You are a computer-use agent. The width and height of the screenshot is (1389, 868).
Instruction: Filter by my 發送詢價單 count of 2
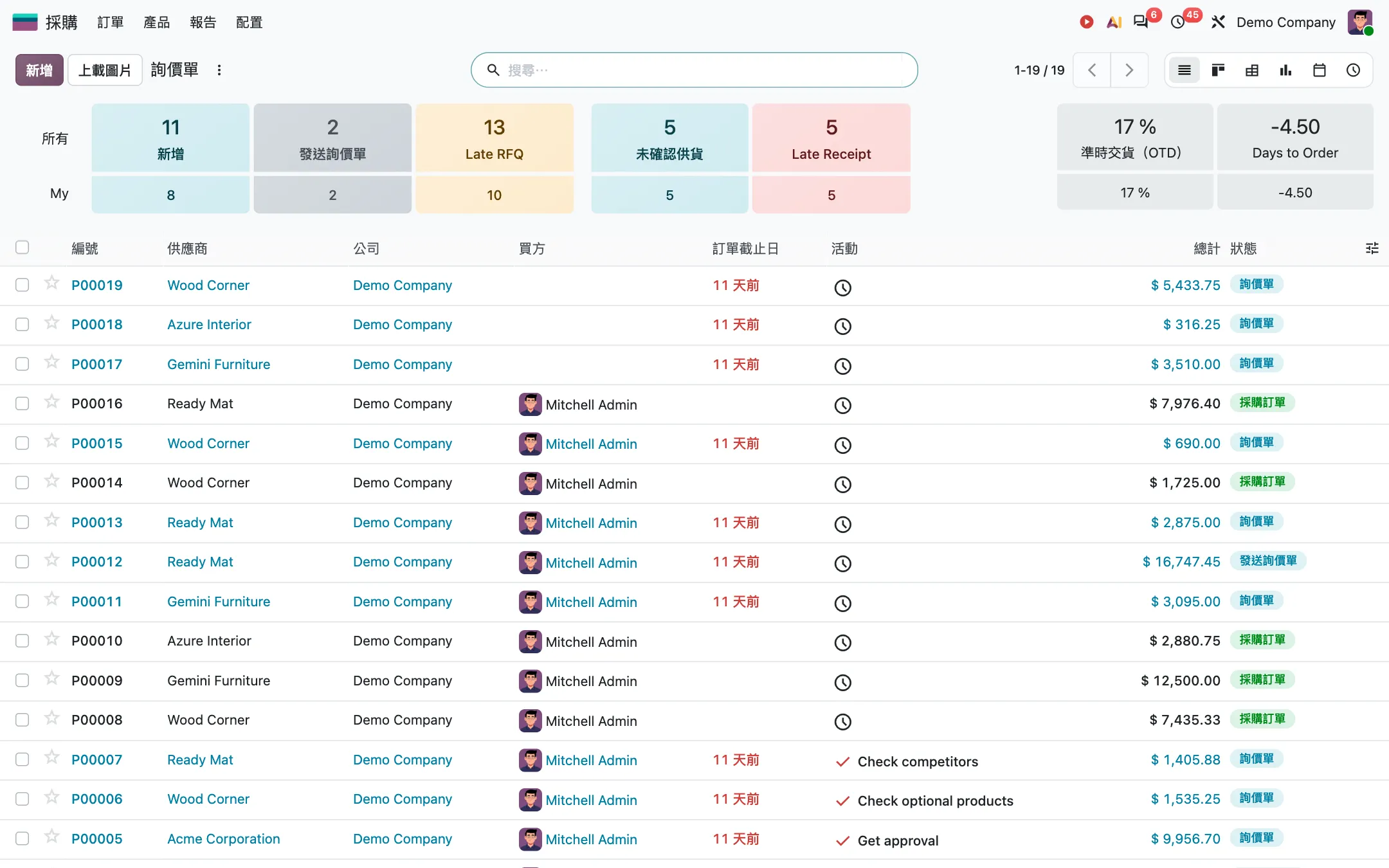(332, 195)
